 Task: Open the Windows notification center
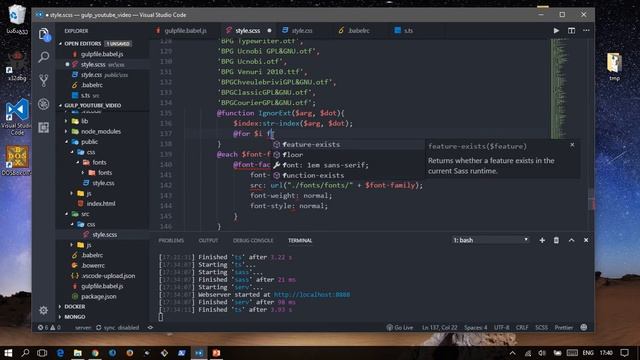[624, 353]
